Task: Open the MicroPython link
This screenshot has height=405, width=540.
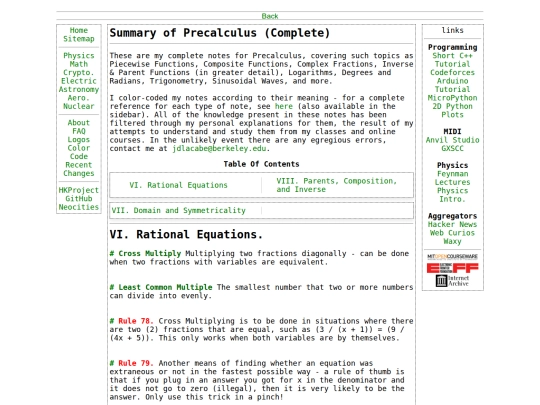Action: tap(452, 98)
